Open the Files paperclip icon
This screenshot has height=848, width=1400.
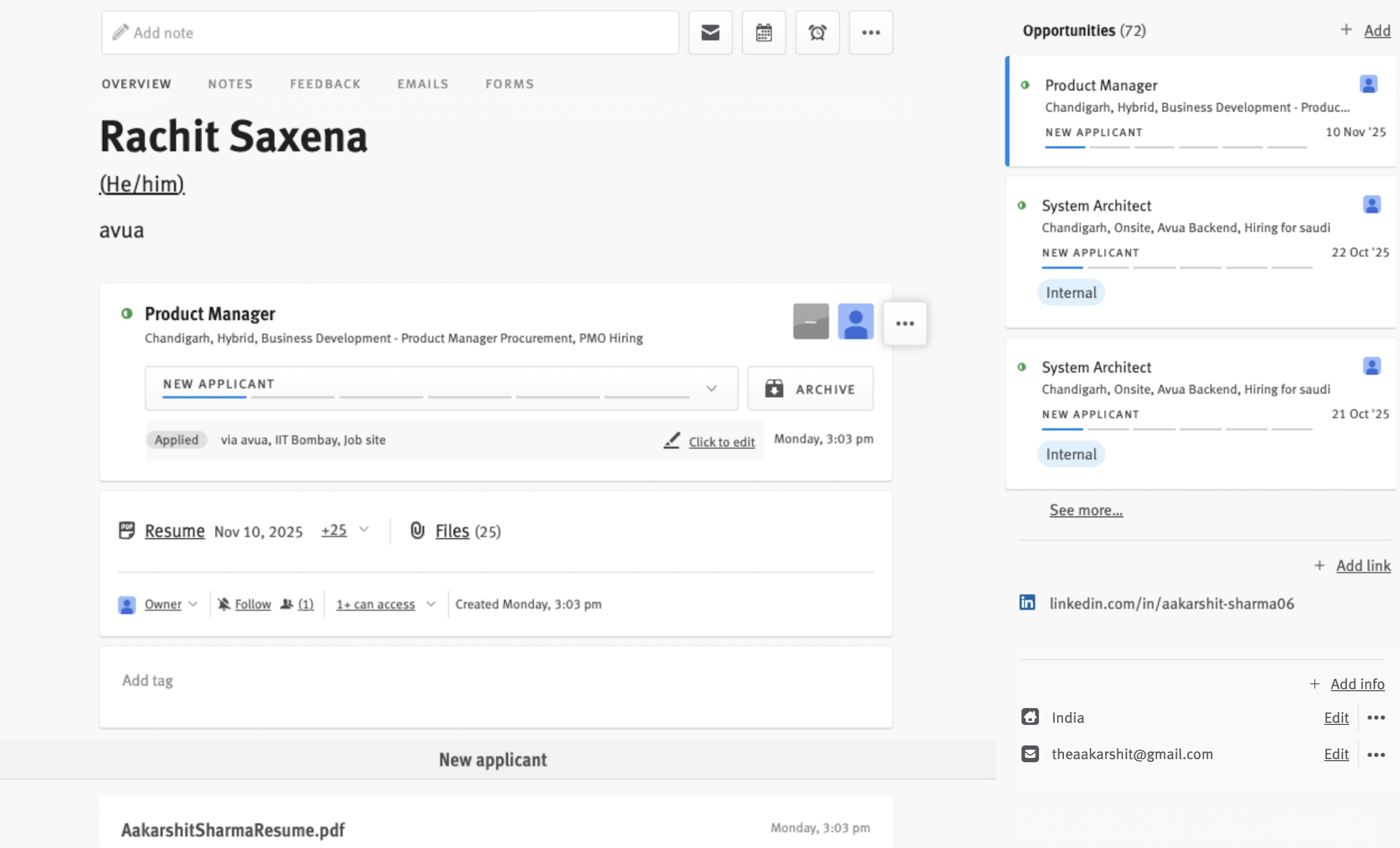click(x=418, y=530)
